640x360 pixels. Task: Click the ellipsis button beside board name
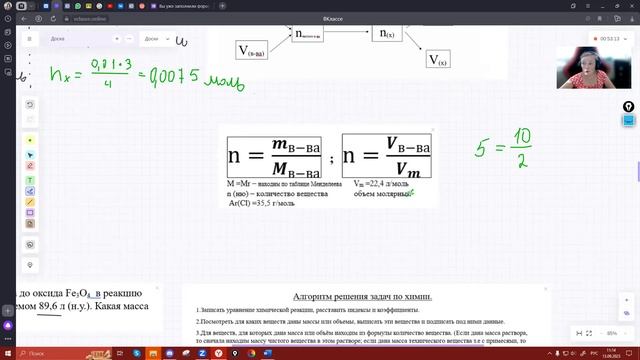pos(129,39)
